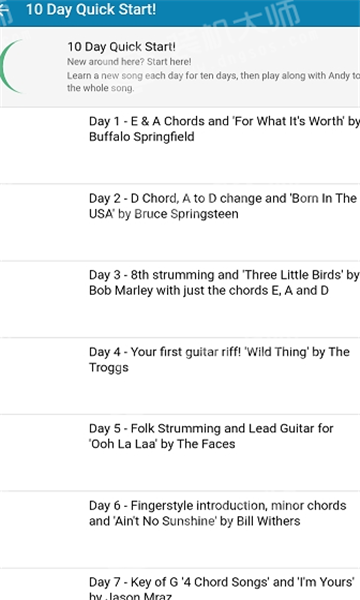Tap the blue app bar title text
Screen dimensions: 360x600
tap(91, 10)
